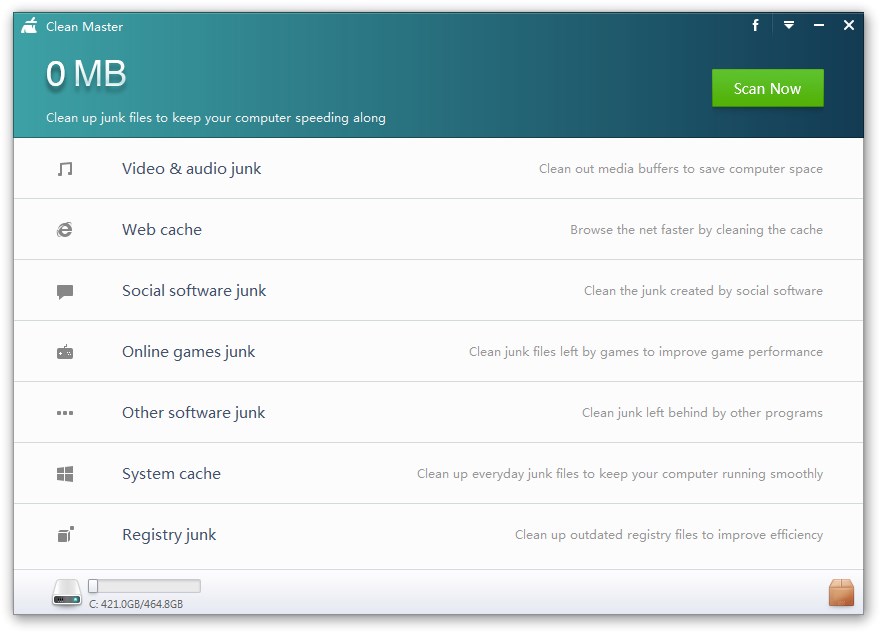Click 'Clean up outdated registry files' description
The width and height of the screenshot is (881, 634).
coord(669,535)
